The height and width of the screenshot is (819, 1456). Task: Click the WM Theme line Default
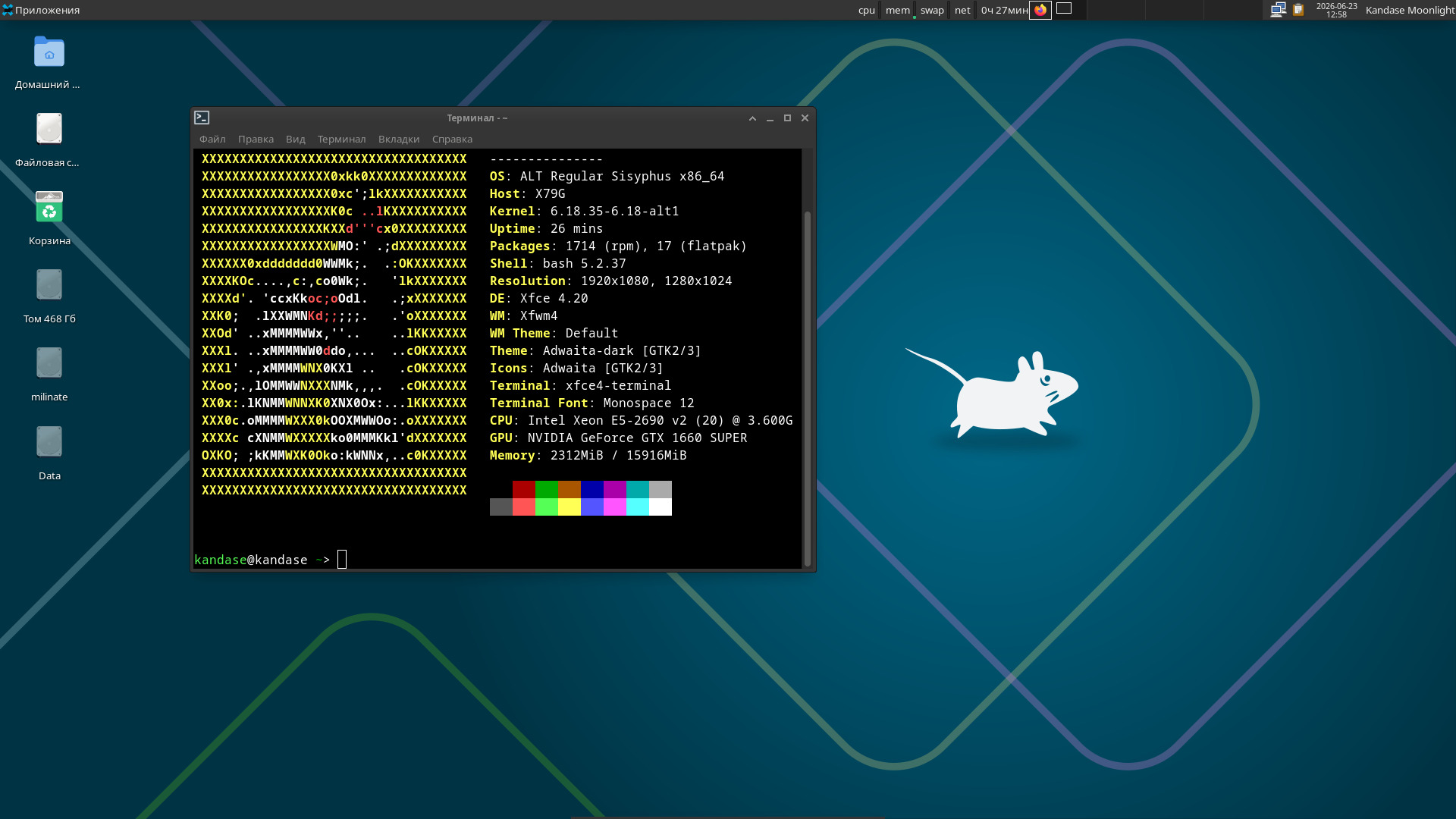554,333
